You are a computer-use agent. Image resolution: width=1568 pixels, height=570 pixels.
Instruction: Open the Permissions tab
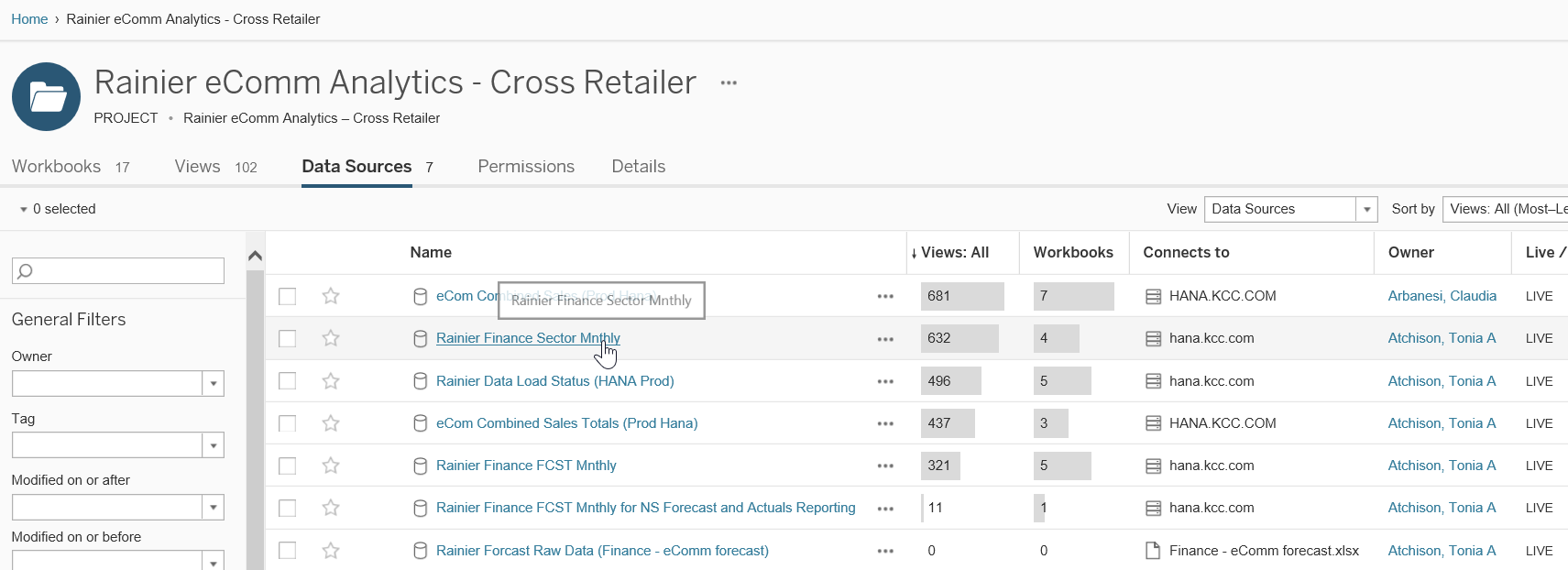(x=525, y=167)
